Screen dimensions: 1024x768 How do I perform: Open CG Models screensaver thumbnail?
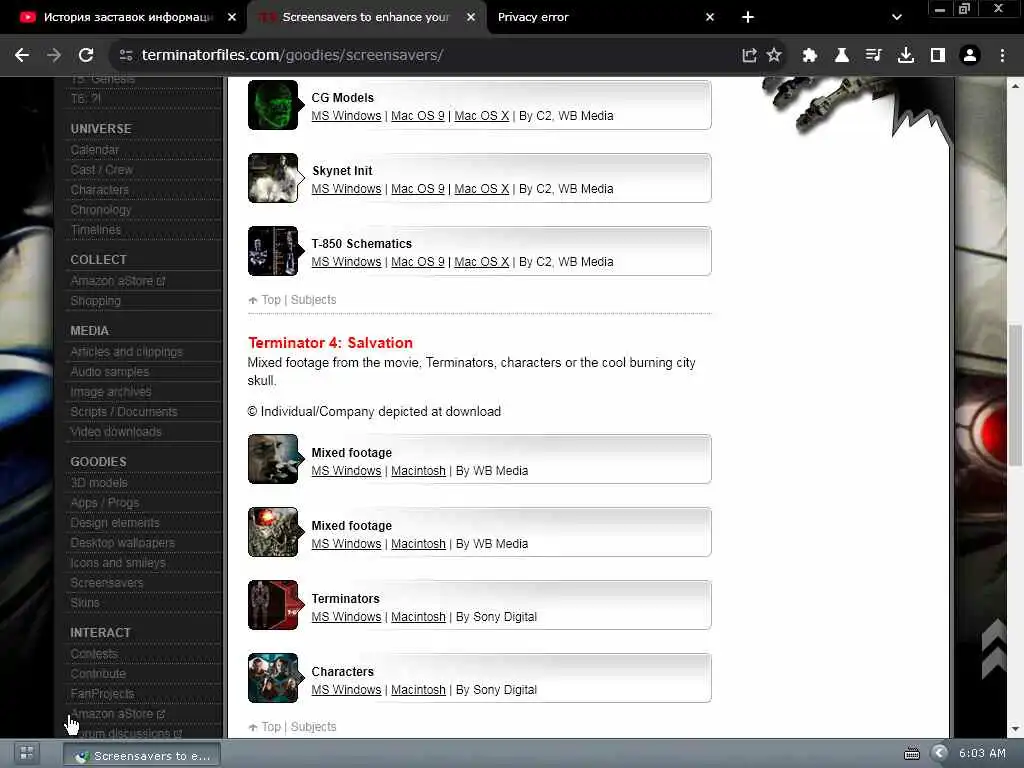click(x=273, y=105)
